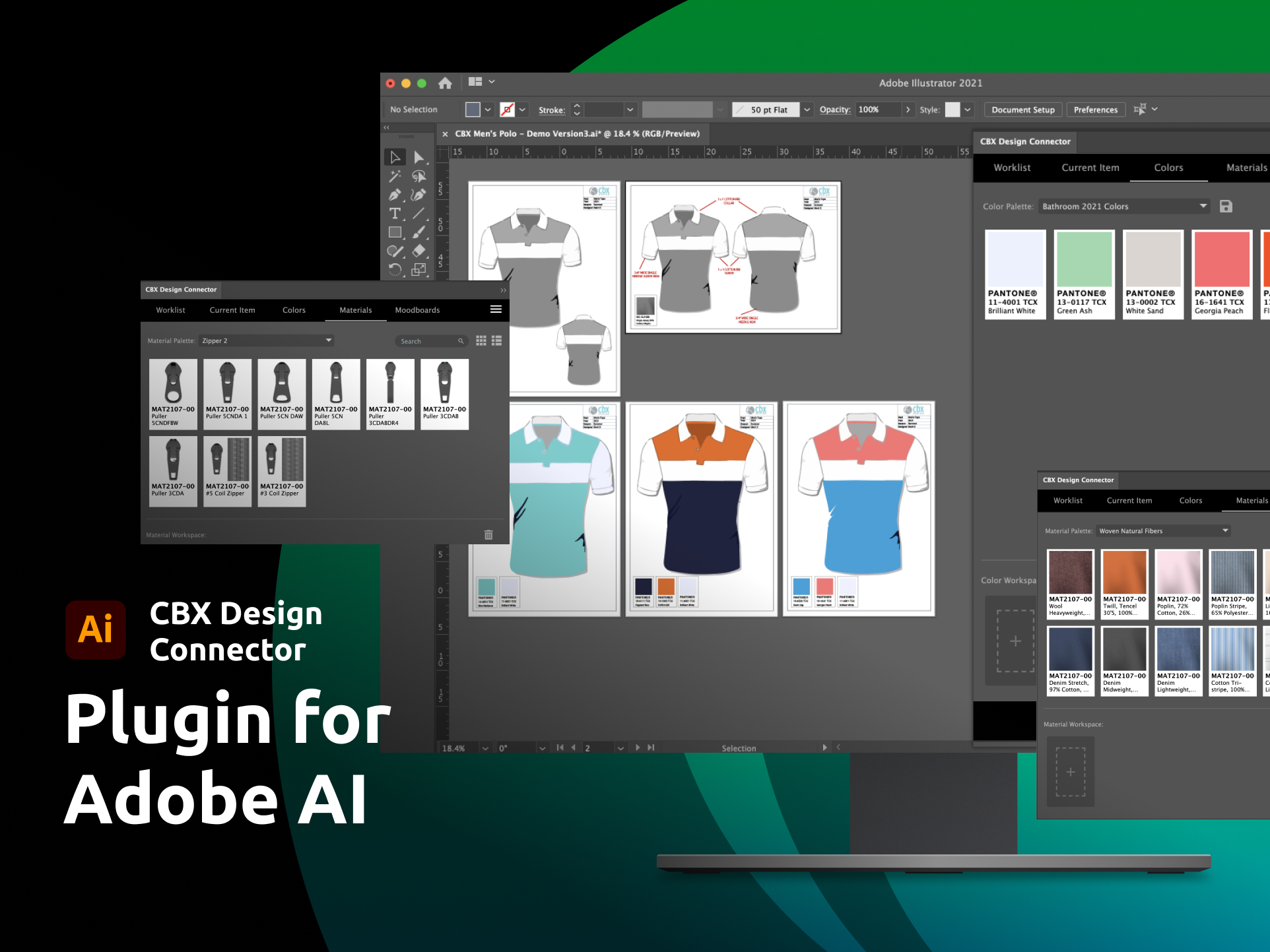
Task: Click the trash icon in Material Workspace
Action: tap(488, 534)
